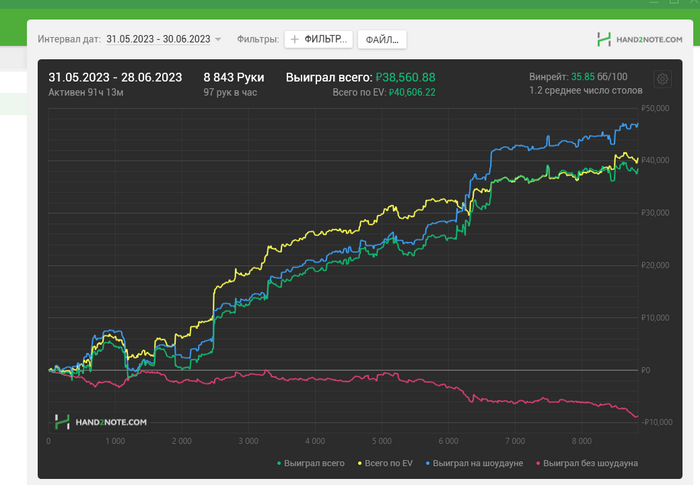This screenshot has height=485, width=700.
Task: Click the ₽0 axis label
Action: point(646,370)
